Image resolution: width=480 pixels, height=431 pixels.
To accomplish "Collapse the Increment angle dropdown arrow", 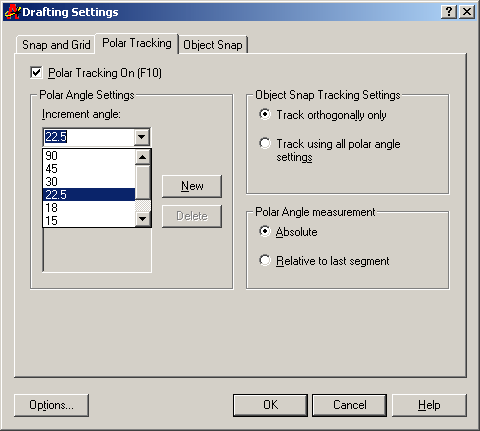I will click(x=142, y=137).
